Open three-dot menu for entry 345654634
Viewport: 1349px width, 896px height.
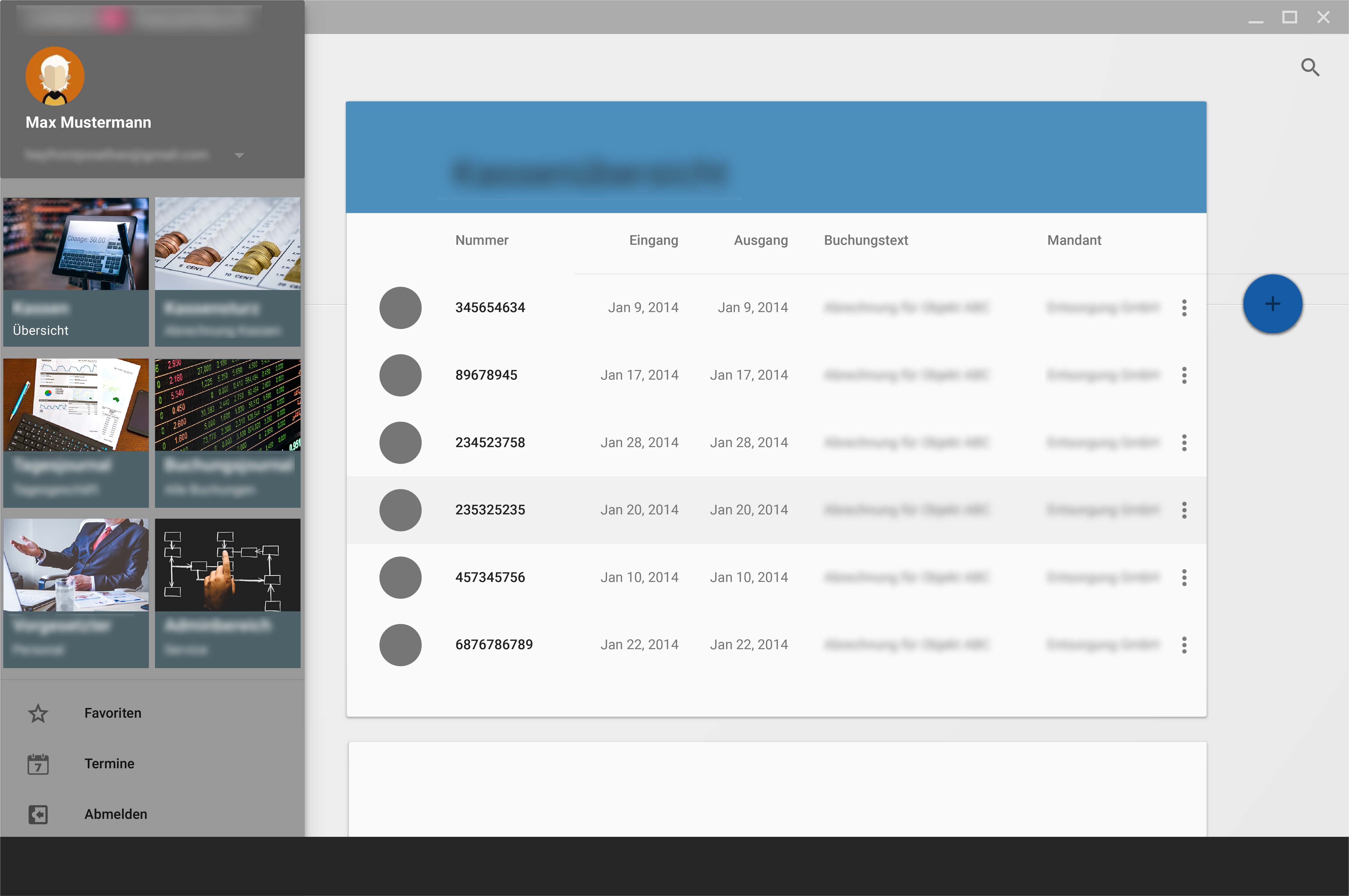coord(1184,308)
